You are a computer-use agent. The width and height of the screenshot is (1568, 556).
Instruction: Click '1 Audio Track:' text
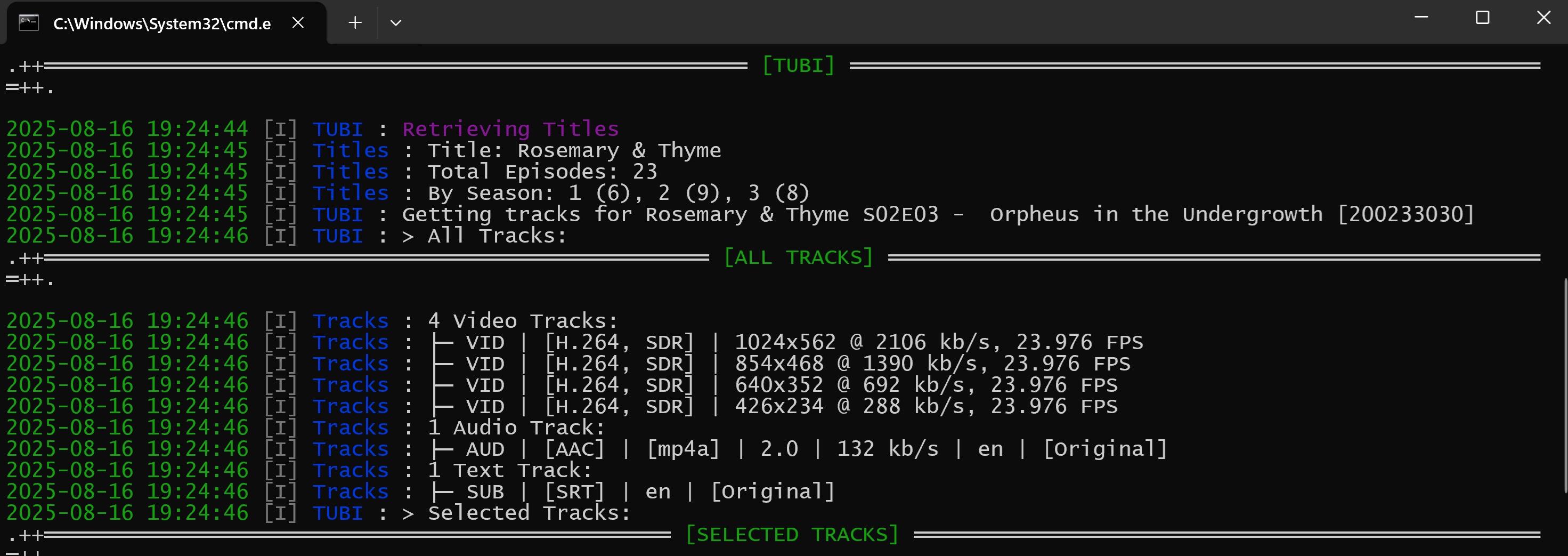click(x=516, y=428)
